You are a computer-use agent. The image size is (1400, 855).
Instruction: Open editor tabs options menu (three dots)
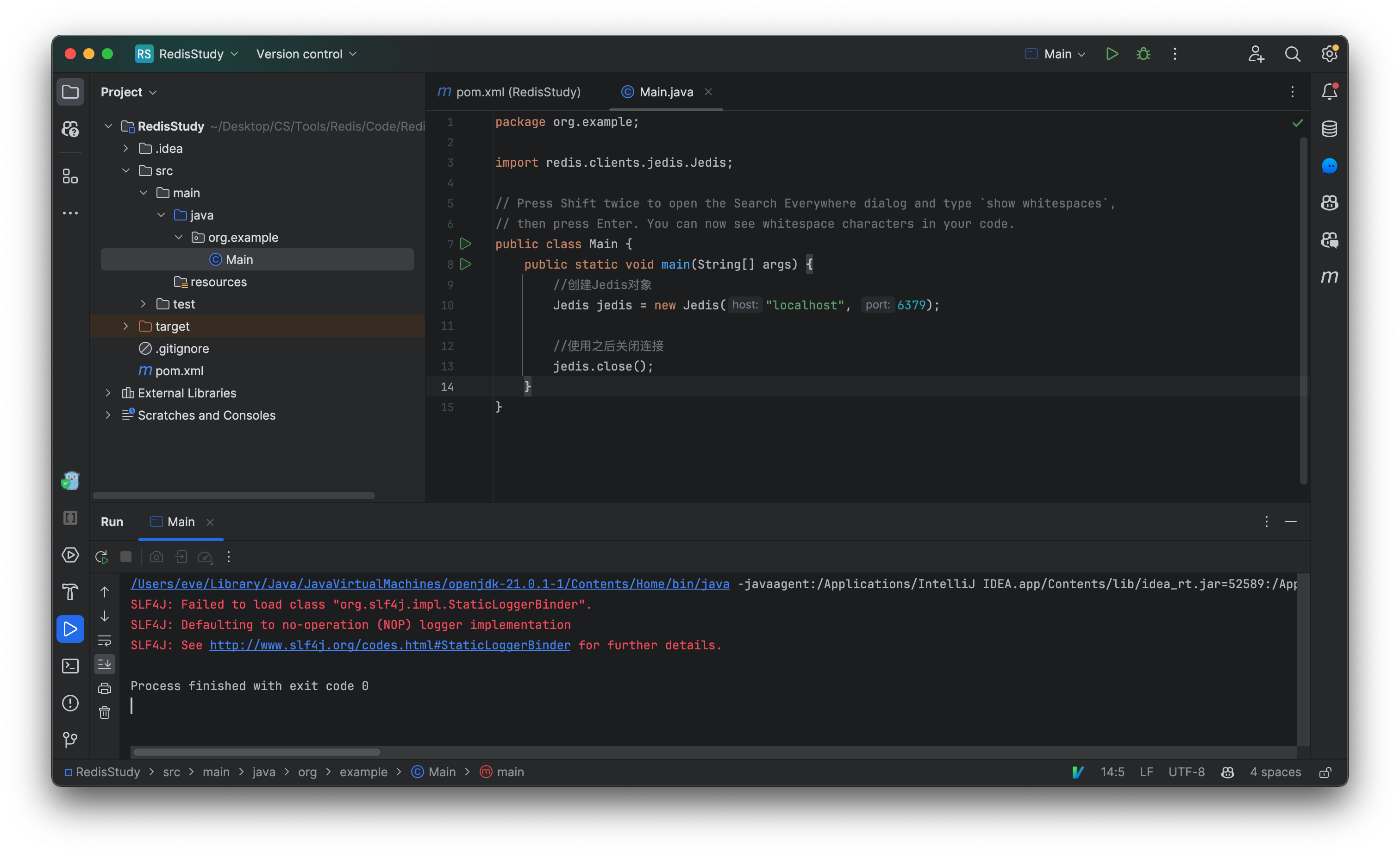1293,92
